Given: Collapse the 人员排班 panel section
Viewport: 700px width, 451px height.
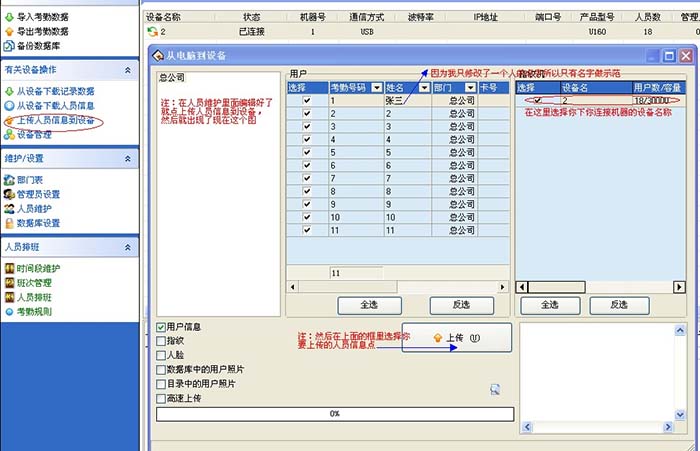Looking at the screenshot, I should coord(128,247).
